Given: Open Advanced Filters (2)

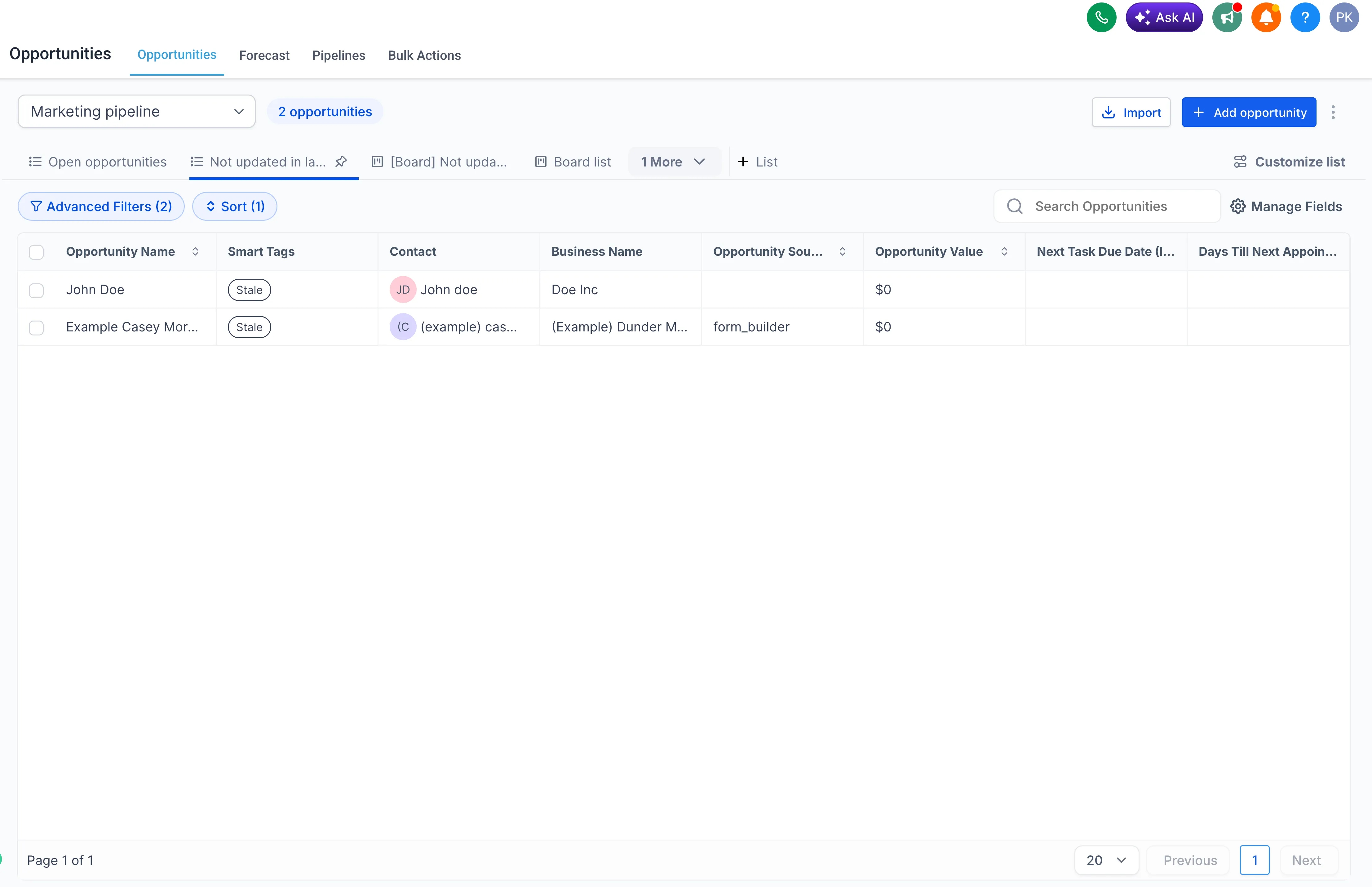Looking at the screenshot, I should 101,206.
